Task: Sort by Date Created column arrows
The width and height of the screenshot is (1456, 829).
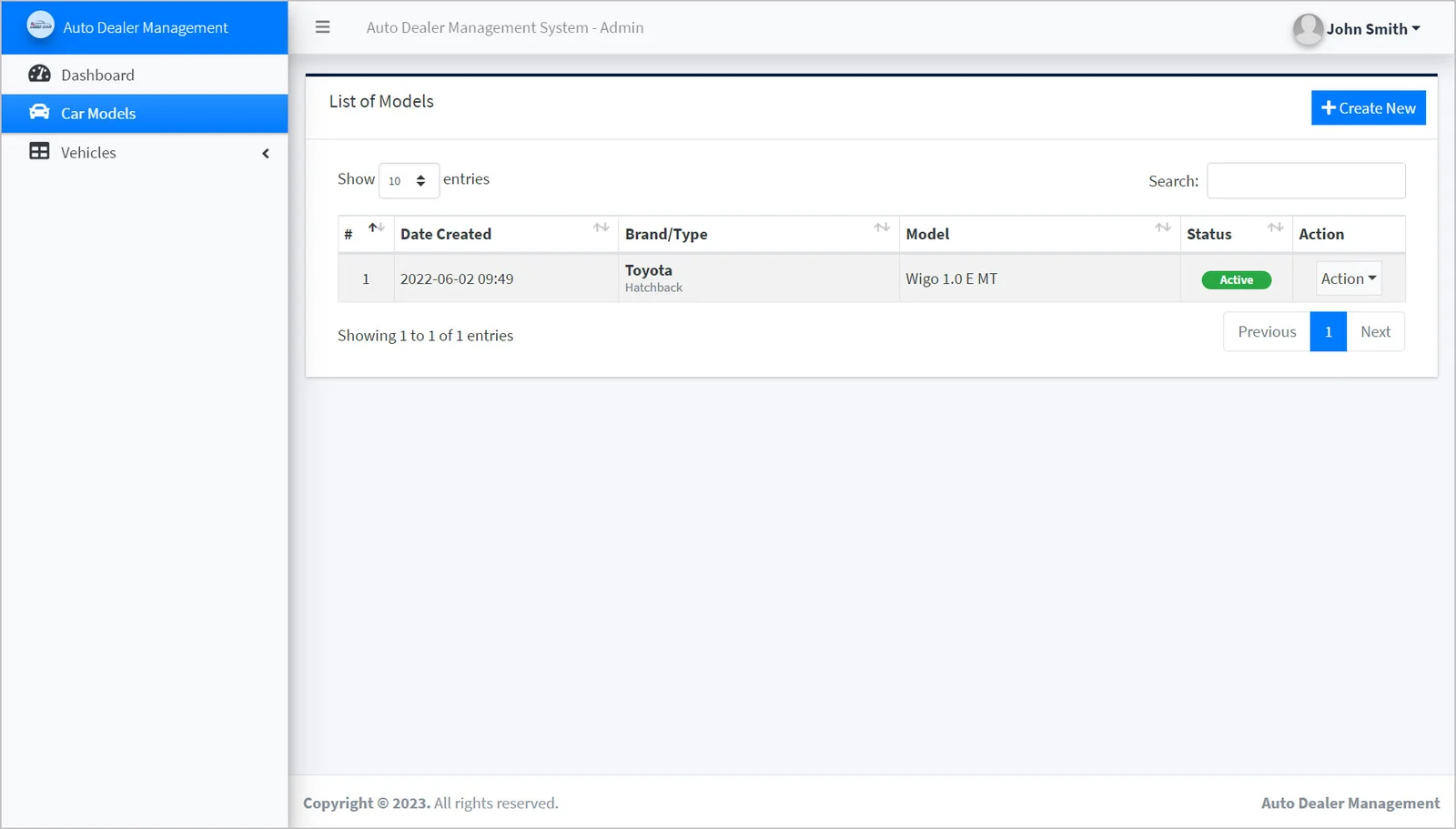Action: [602, 227]
